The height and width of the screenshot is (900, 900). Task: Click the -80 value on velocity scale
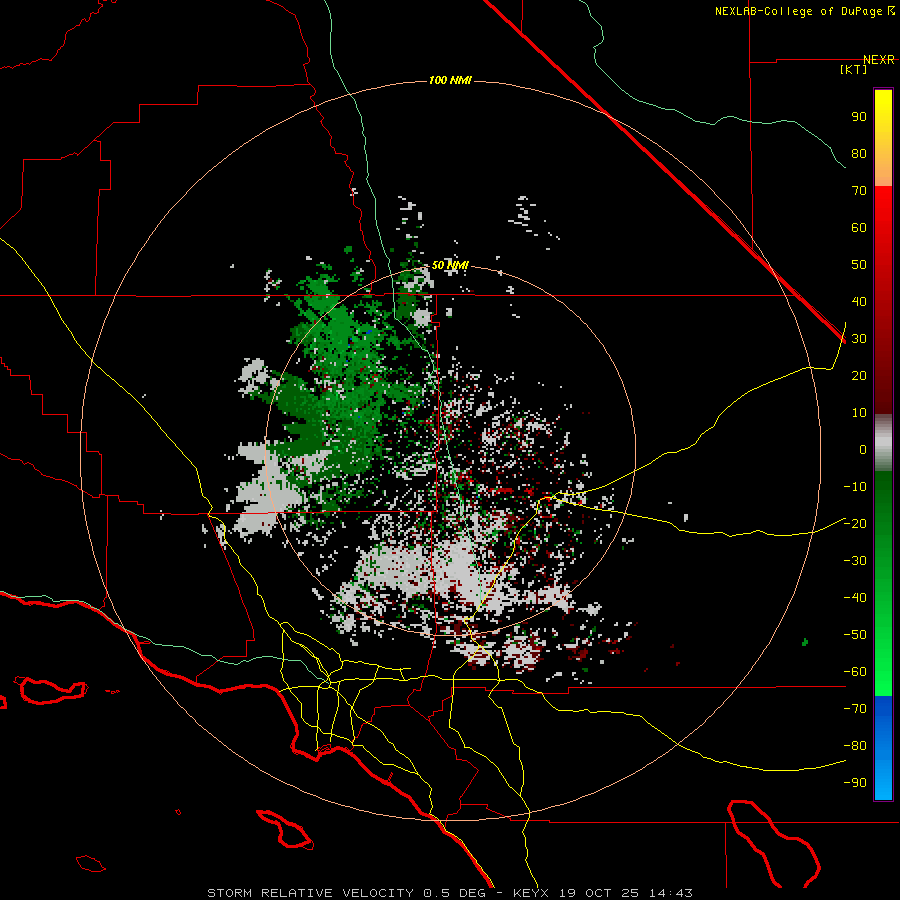[x=855, y=746]
